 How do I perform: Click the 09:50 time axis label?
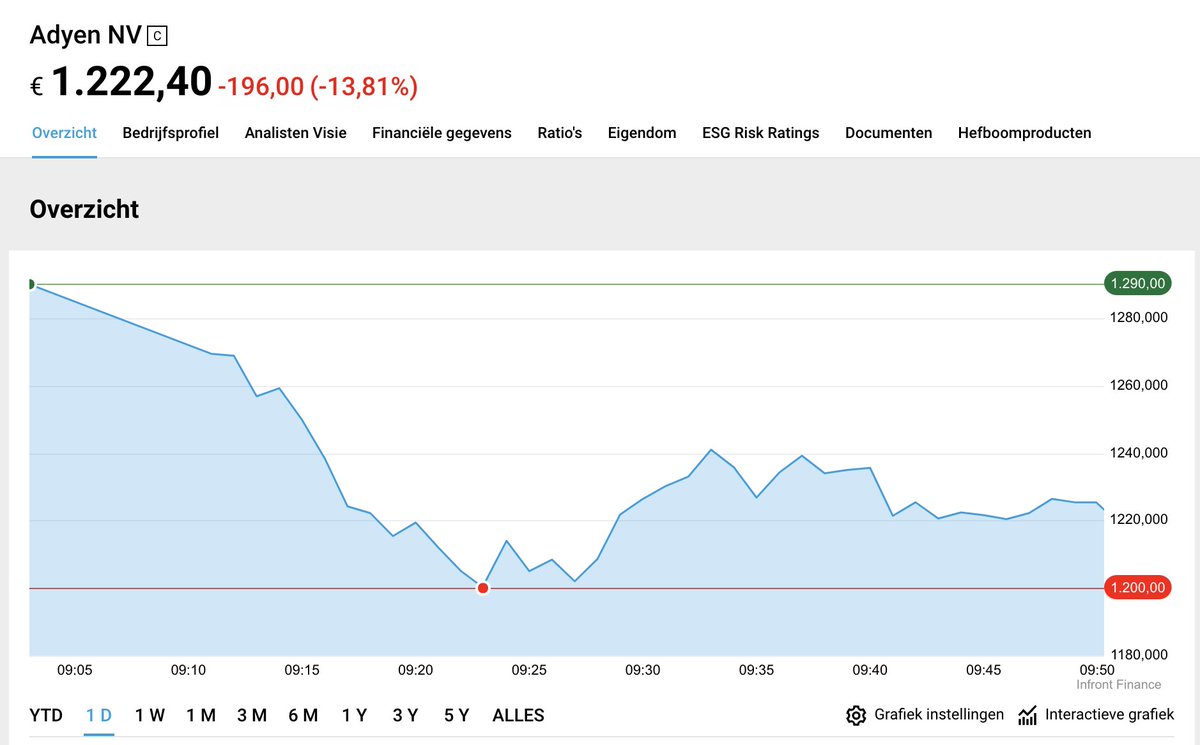1097,670
